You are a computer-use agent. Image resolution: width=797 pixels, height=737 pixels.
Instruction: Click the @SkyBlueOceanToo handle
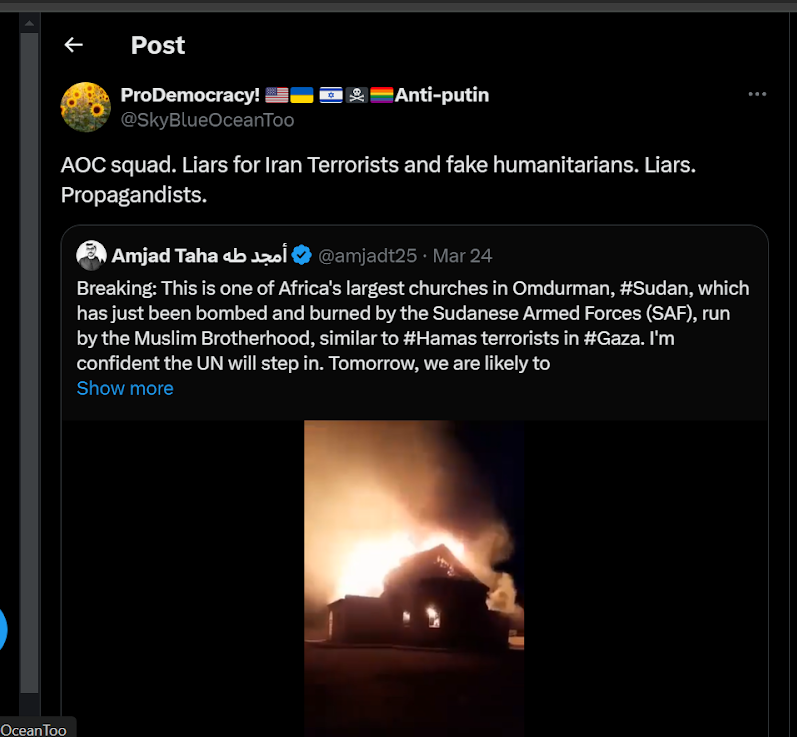click(207, 120)
